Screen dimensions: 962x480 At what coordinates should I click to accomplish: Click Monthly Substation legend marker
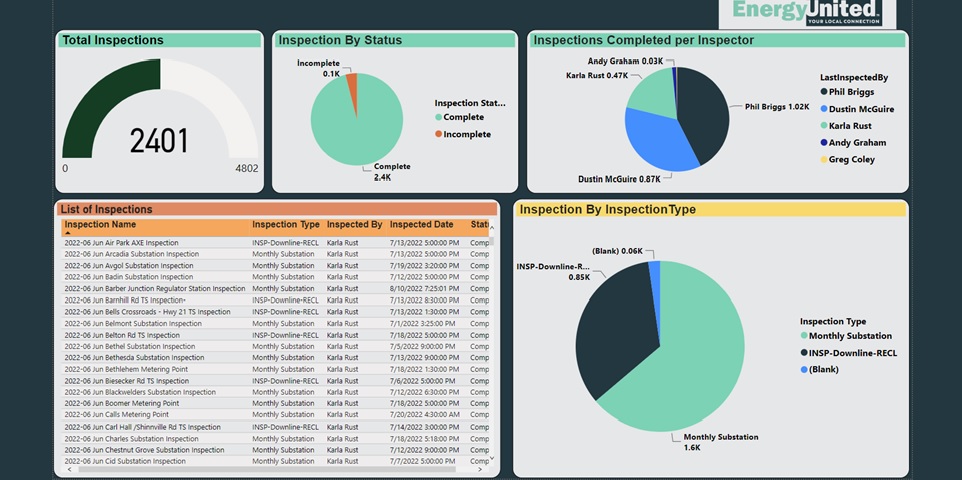click(x=804, y=336)
